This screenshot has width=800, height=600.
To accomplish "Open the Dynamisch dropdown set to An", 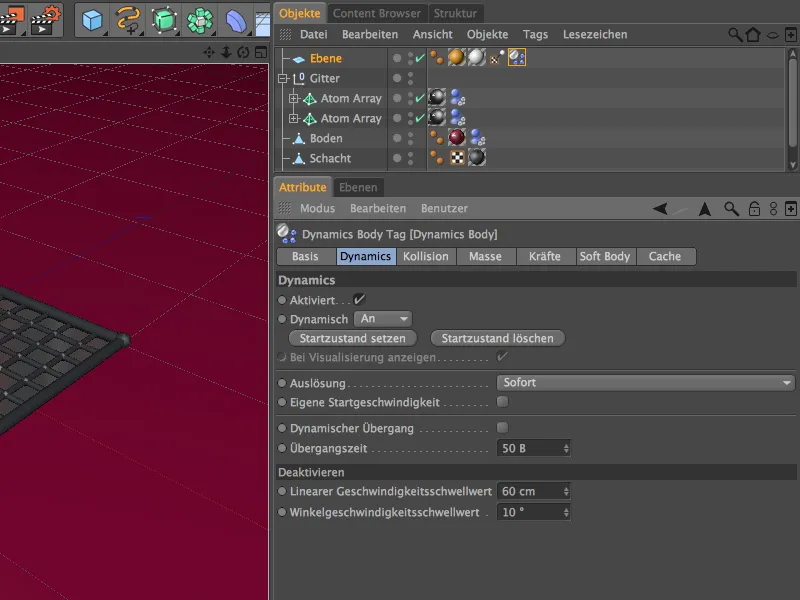I will tap(383, 319).
